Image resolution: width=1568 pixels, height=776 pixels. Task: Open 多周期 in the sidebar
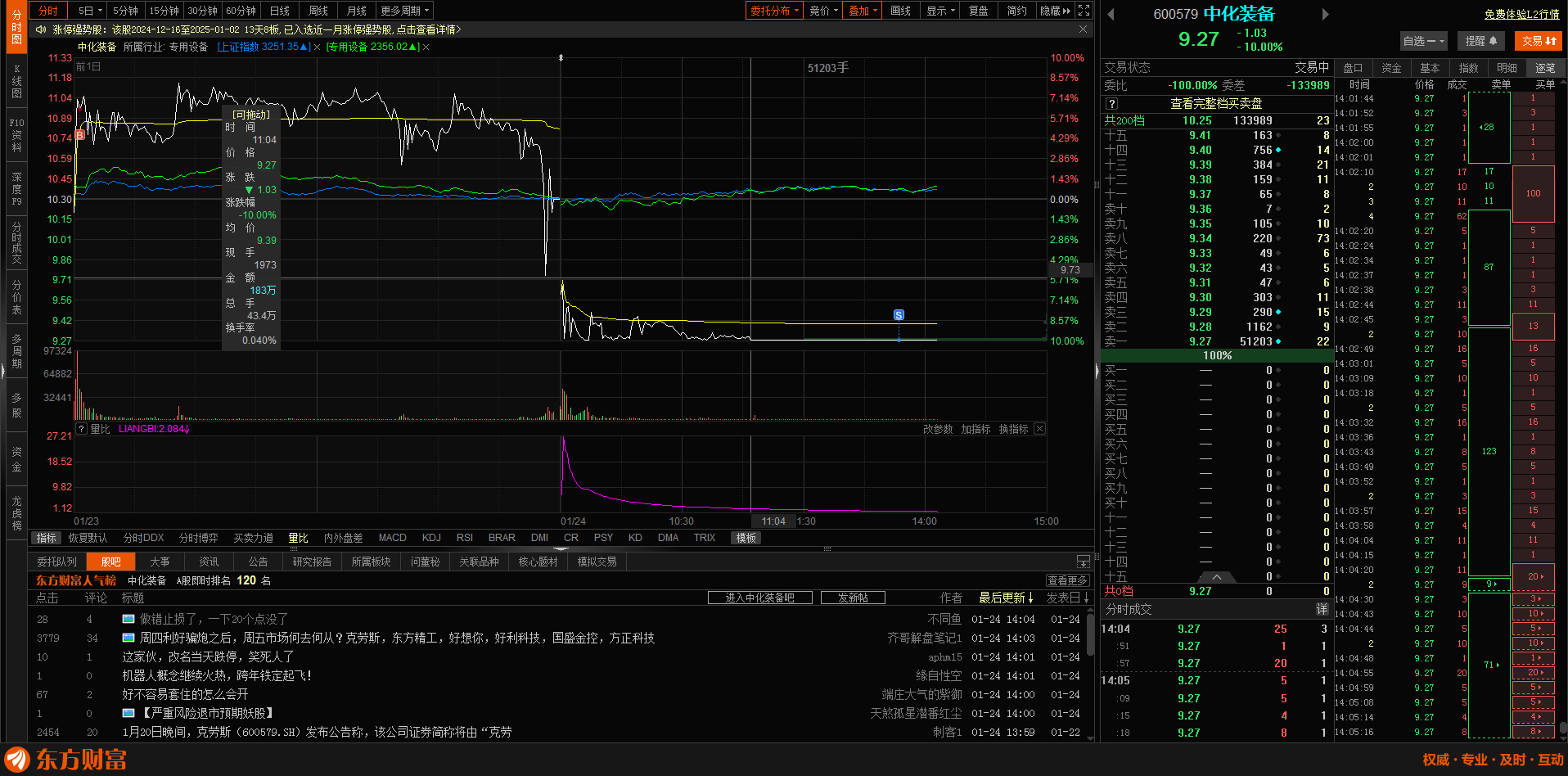click(16, 351)
